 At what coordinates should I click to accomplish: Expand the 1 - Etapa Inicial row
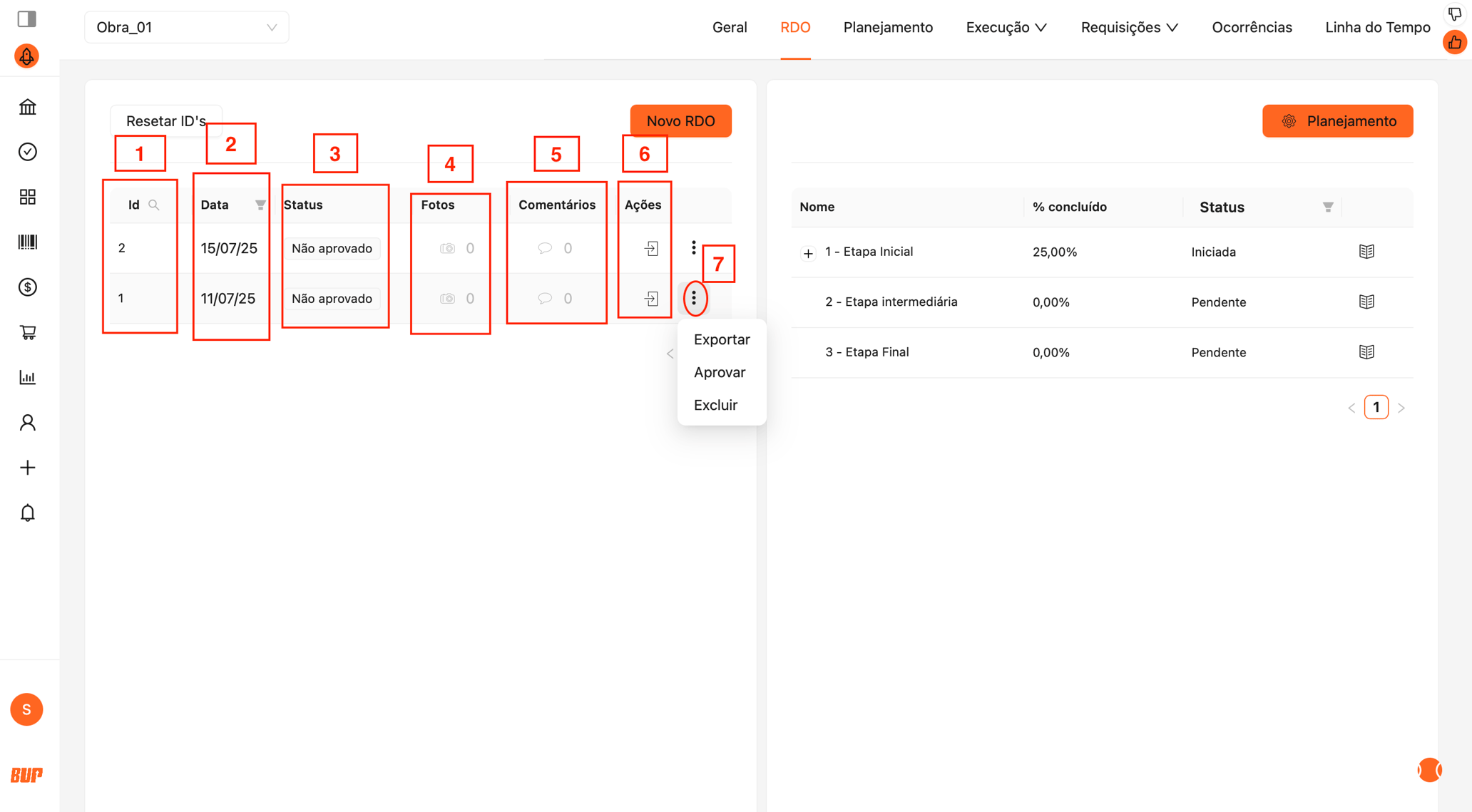(x=807, y=253)
